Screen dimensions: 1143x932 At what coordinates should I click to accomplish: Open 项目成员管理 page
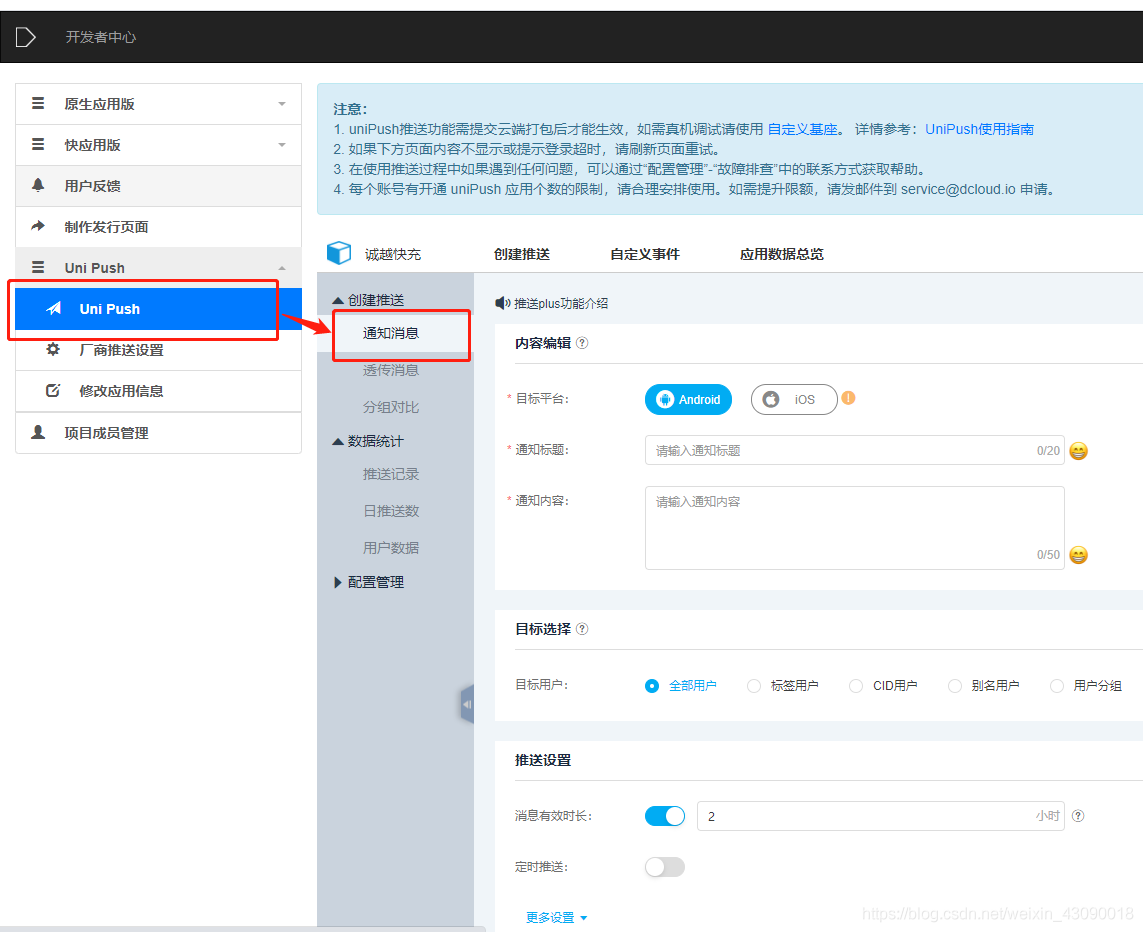coord(158,433)
